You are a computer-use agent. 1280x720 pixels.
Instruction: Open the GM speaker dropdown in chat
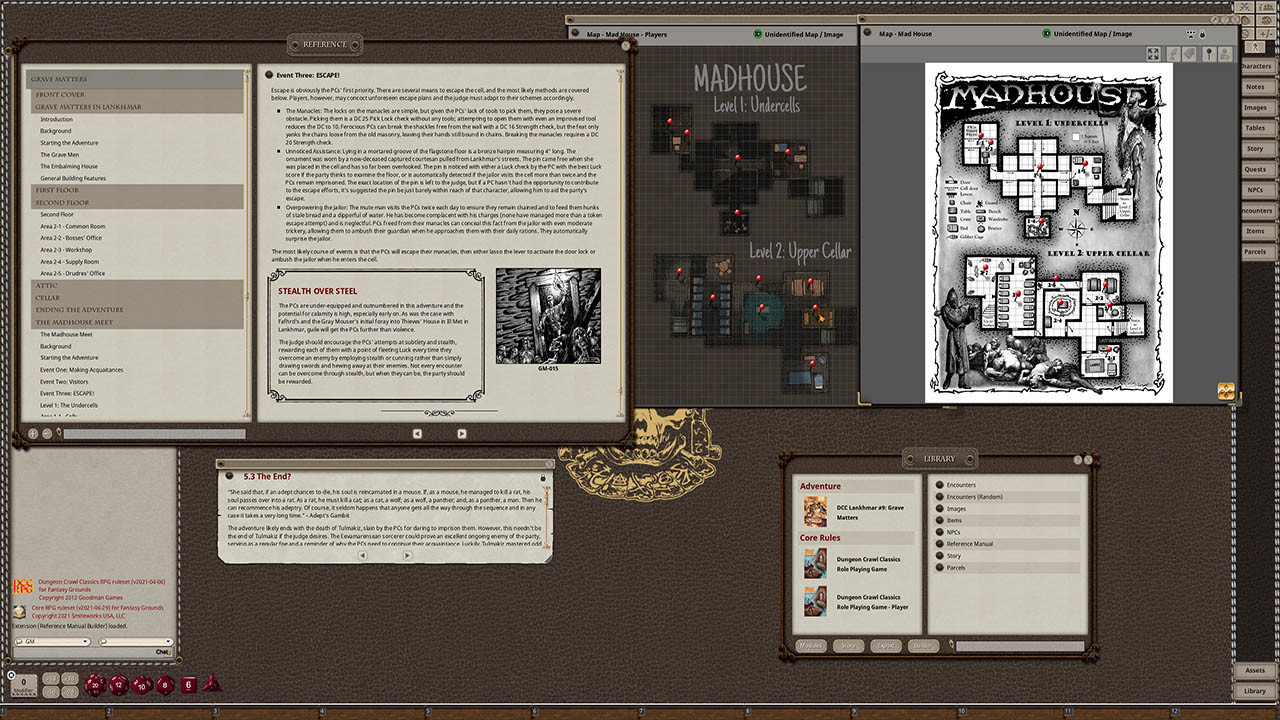[x=84, y=641]
